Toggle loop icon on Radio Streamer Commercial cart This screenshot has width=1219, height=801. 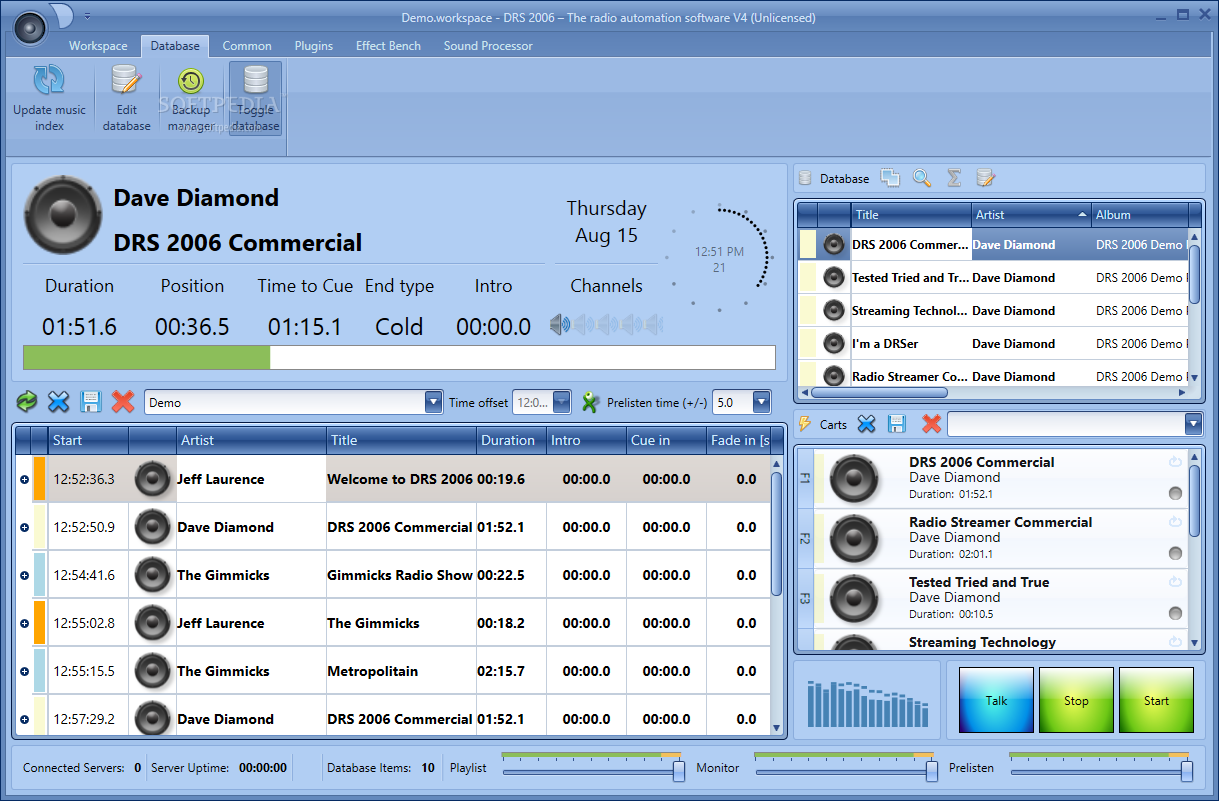[x=1175, y=522]
